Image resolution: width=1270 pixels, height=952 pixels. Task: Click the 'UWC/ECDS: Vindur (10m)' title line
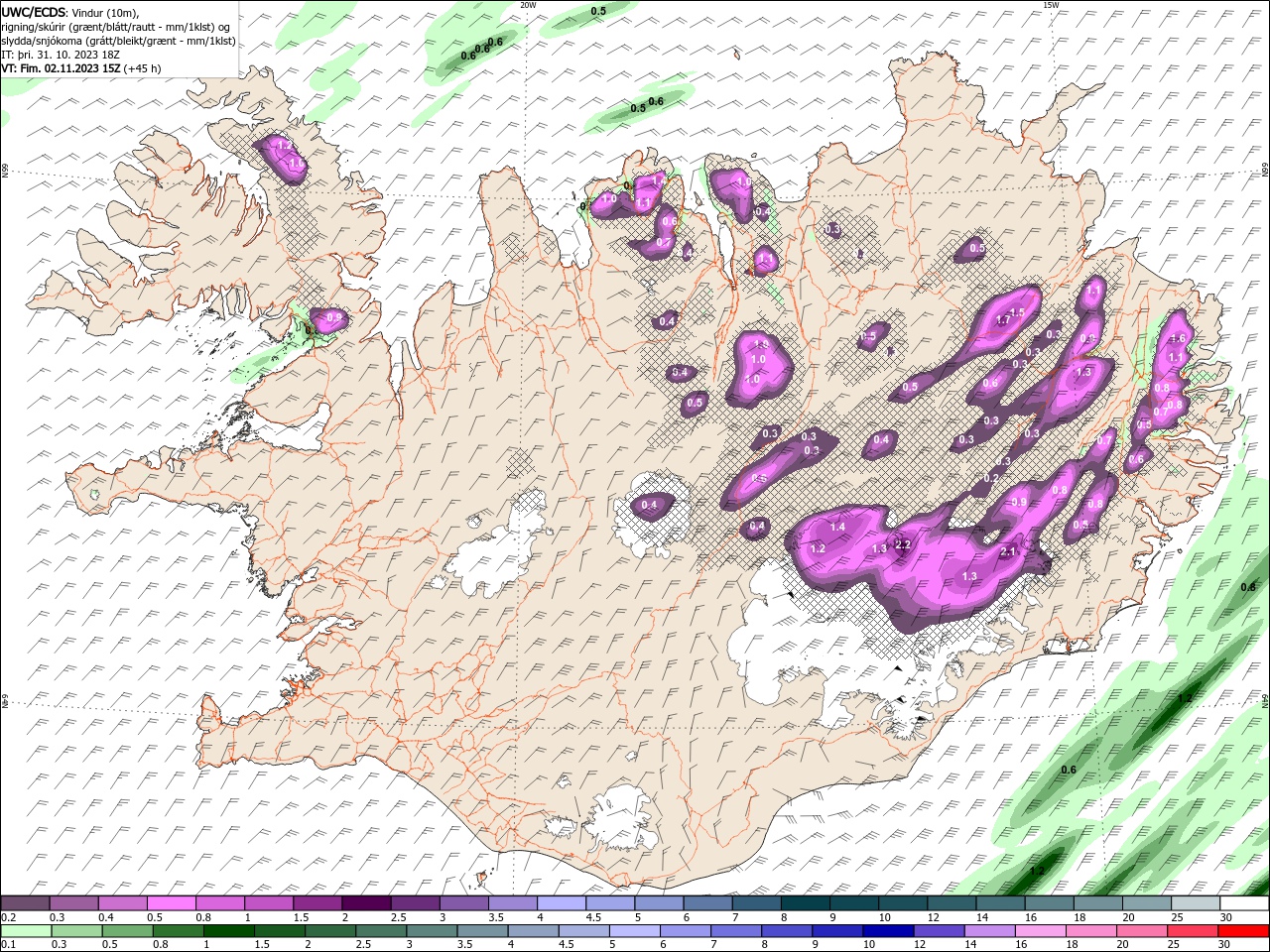tap(70, 12)
